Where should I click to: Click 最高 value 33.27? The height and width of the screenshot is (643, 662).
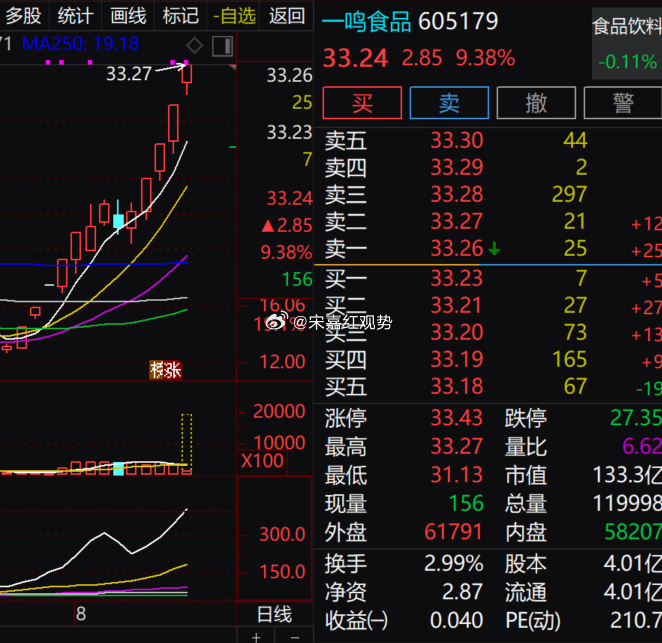pos(457,446)
